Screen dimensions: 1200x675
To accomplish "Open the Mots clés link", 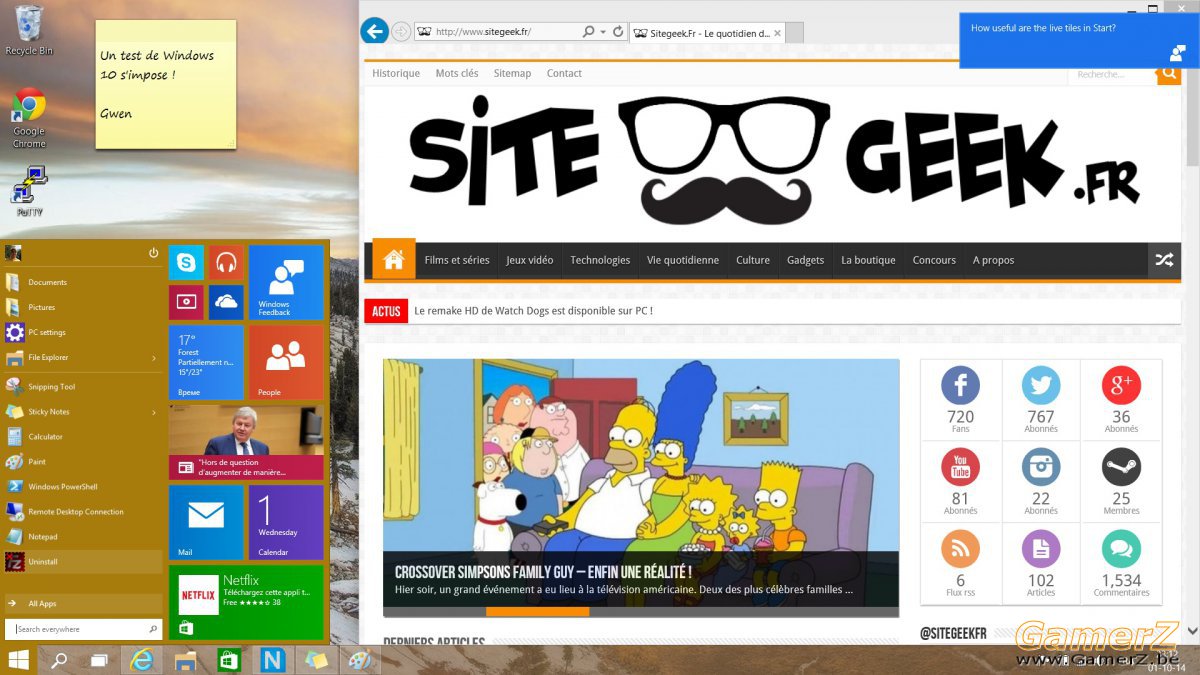I will coord(457,73).
